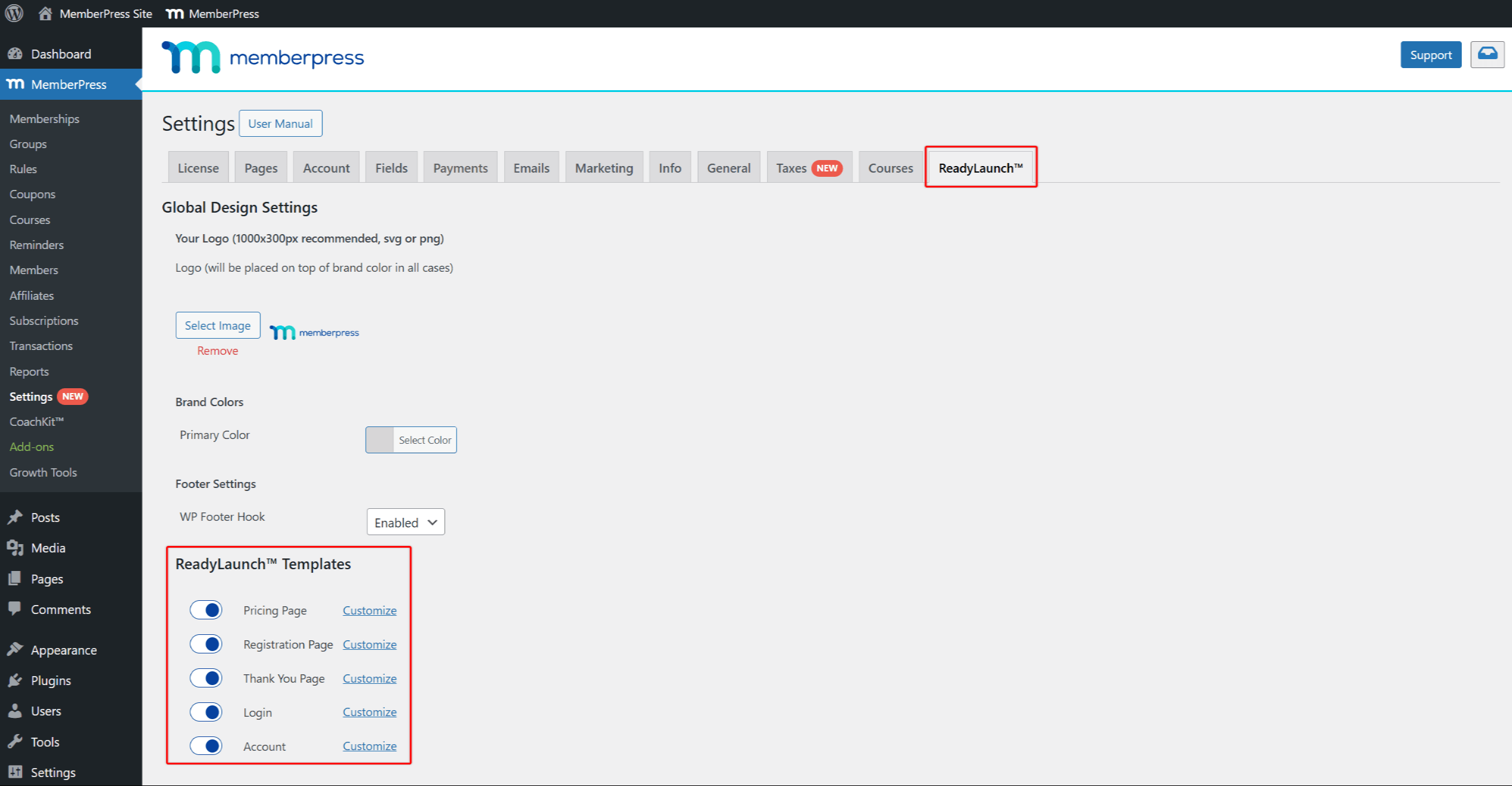The height and width of the screenshot is (786, 1512).
Task: Toggle the Registration Page template switch
Action: pyautogui.click(x=206, y=644)
